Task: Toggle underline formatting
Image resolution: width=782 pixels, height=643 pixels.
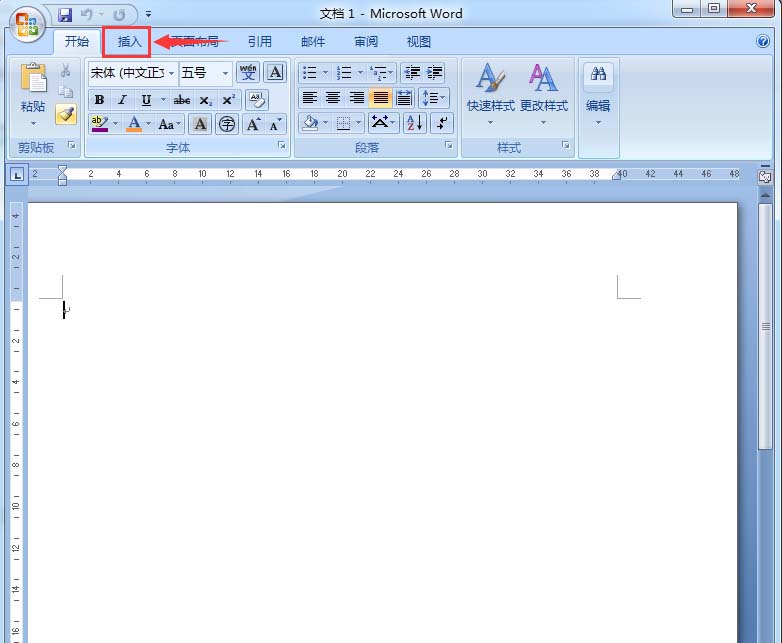Action: point(146,100)
